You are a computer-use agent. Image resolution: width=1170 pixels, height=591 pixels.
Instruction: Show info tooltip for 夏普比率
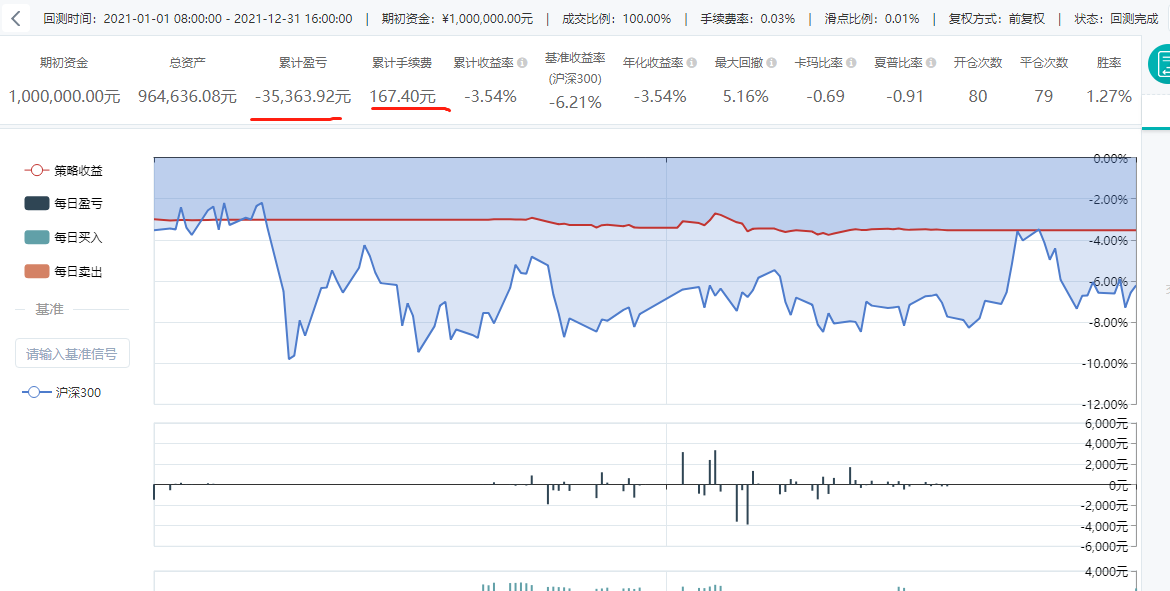pyautogui.click(x=931, y=63)
